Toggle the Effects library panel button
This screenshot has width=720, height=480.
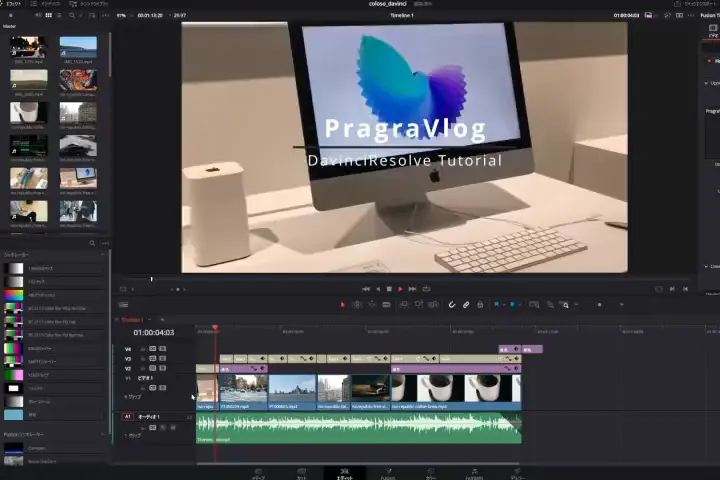11,4
